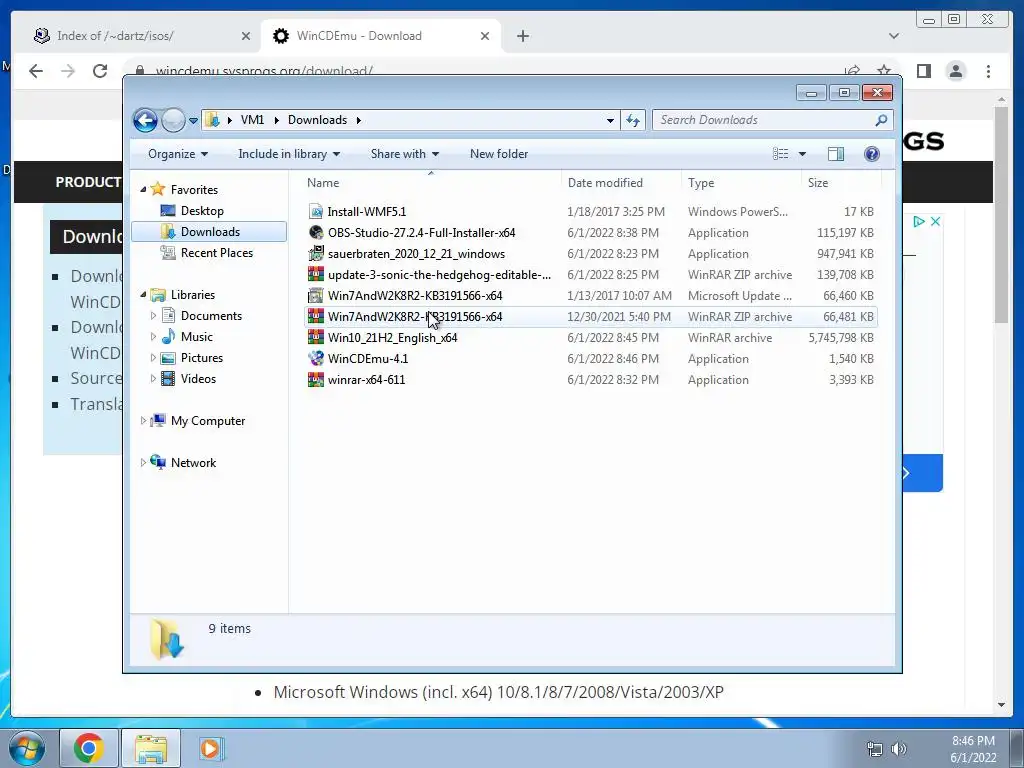Expand the Documents library node
Screen dimensions: 1024x768
click(153, 316)
